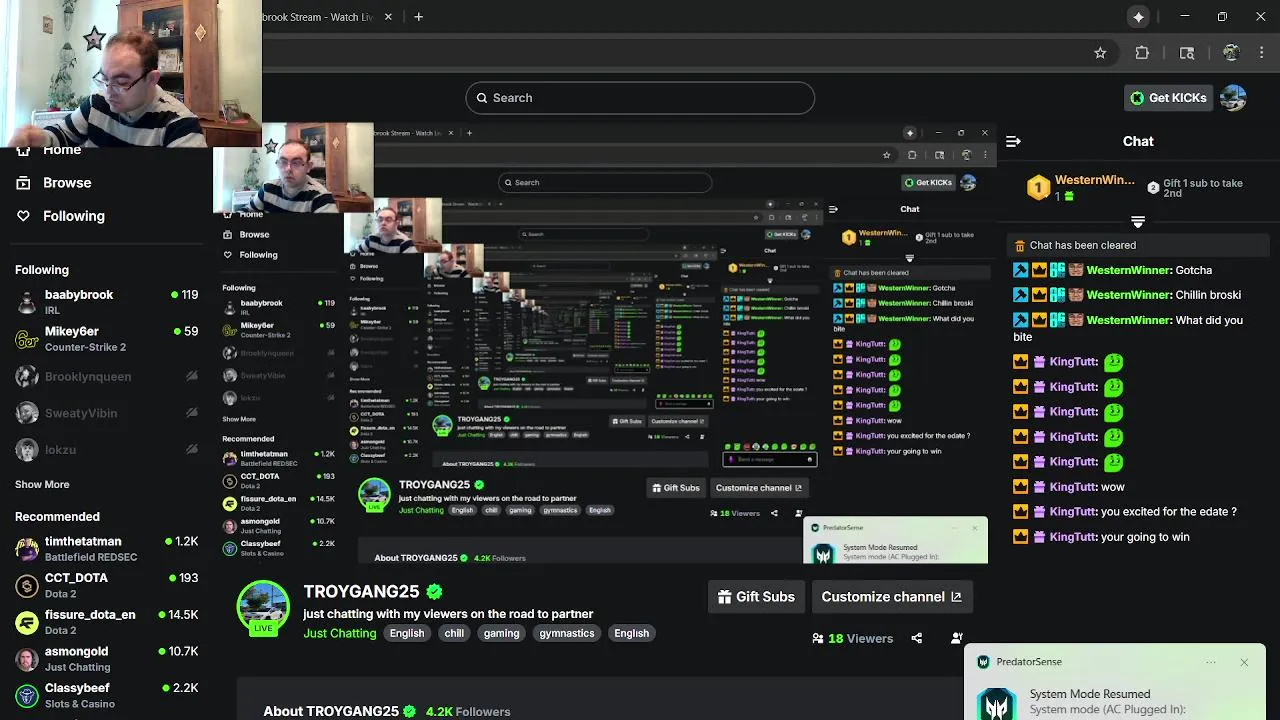1280x720 pixels.
Task: Expand the gift leaderboard with down arrow
Action: [x=1138, y=222]
